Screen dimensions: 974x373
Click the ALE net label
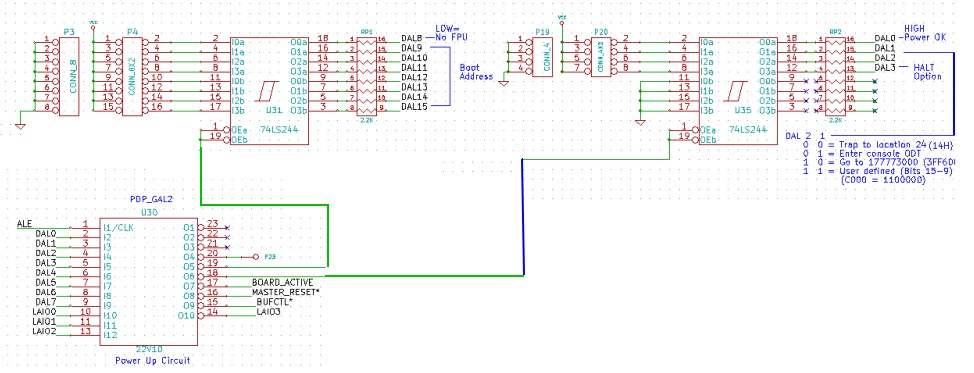click(25, 224)
